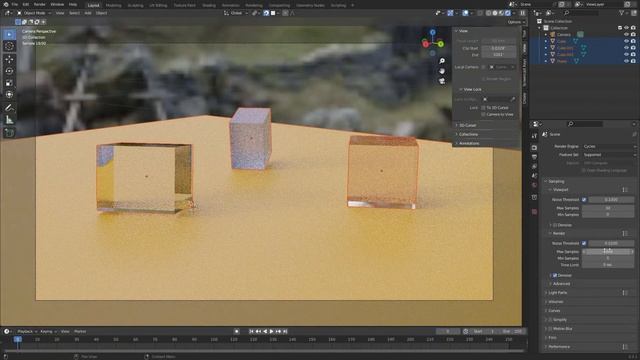Screen dimensions: 640x360
Task: Toggle visibility eye of Collection row
Action: (626, 28)
